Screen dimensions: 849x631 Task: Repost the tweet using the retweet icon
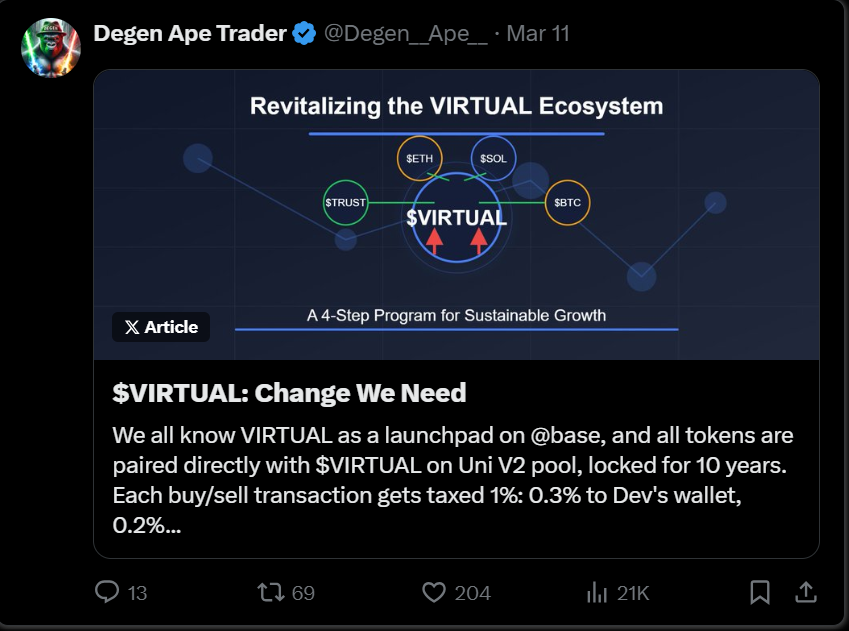click(270, 592)
